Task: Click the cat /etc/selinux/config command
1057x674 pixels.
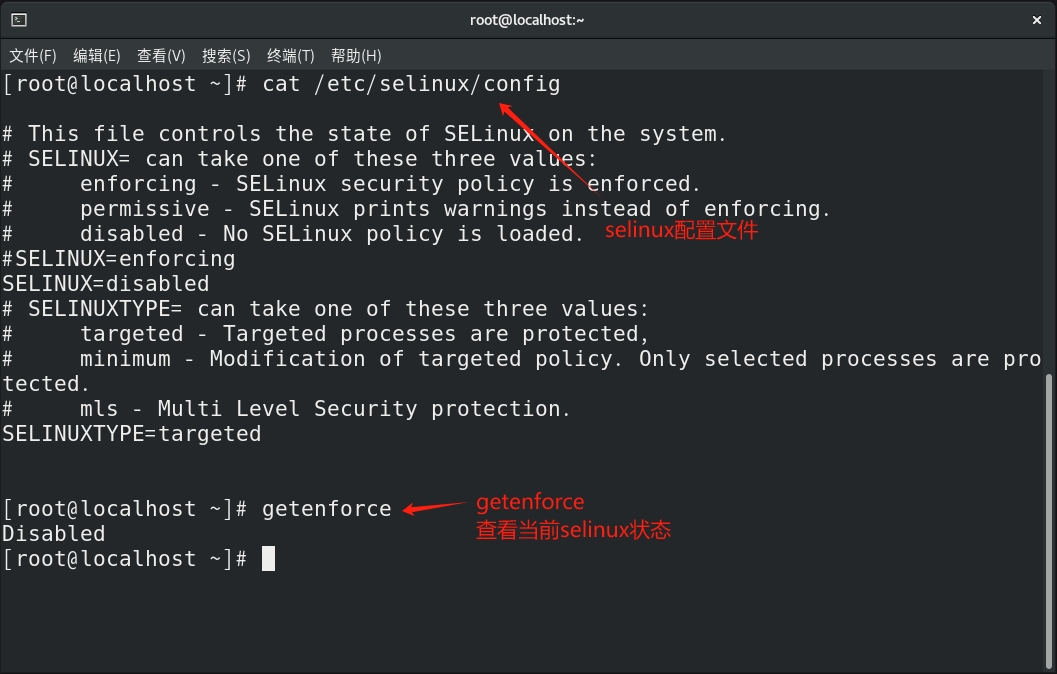Action: tap(411, 84)
